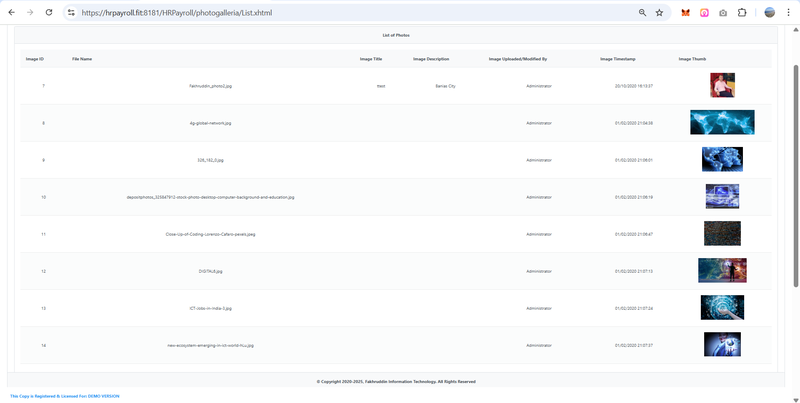Click the browser back arrow
This screenshot has height=403, width=800.
pos(11,13)
